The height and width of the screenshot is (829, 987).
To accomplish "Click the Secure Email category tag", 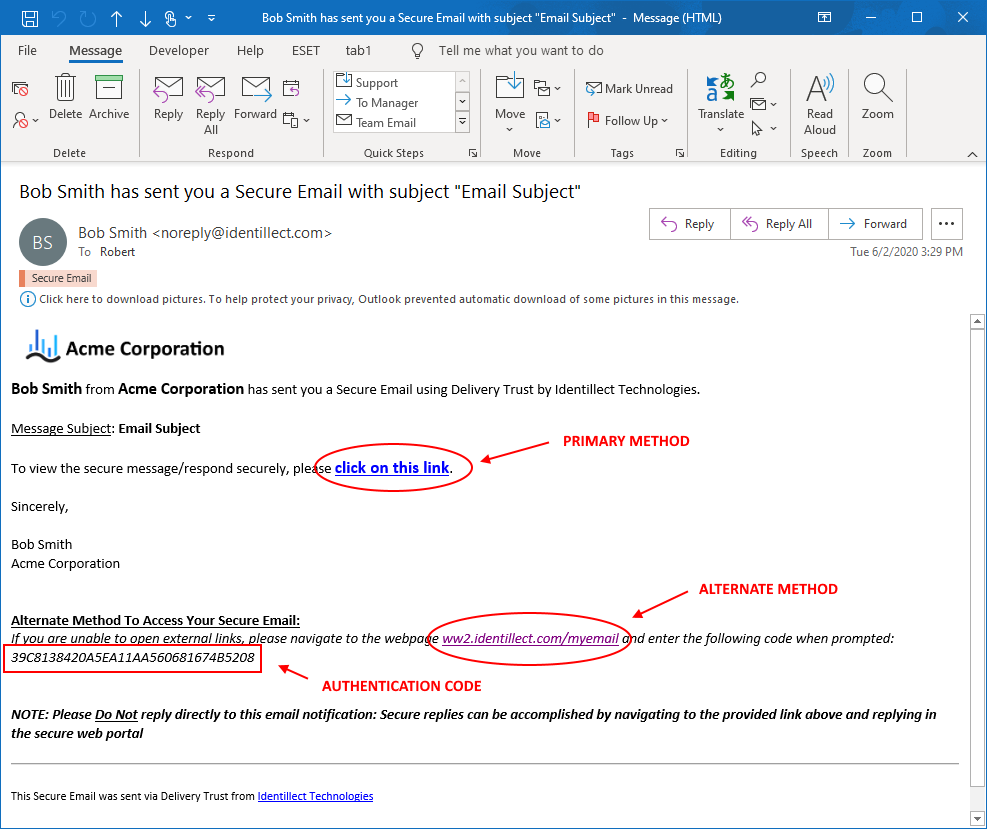I will click(58, 278).
